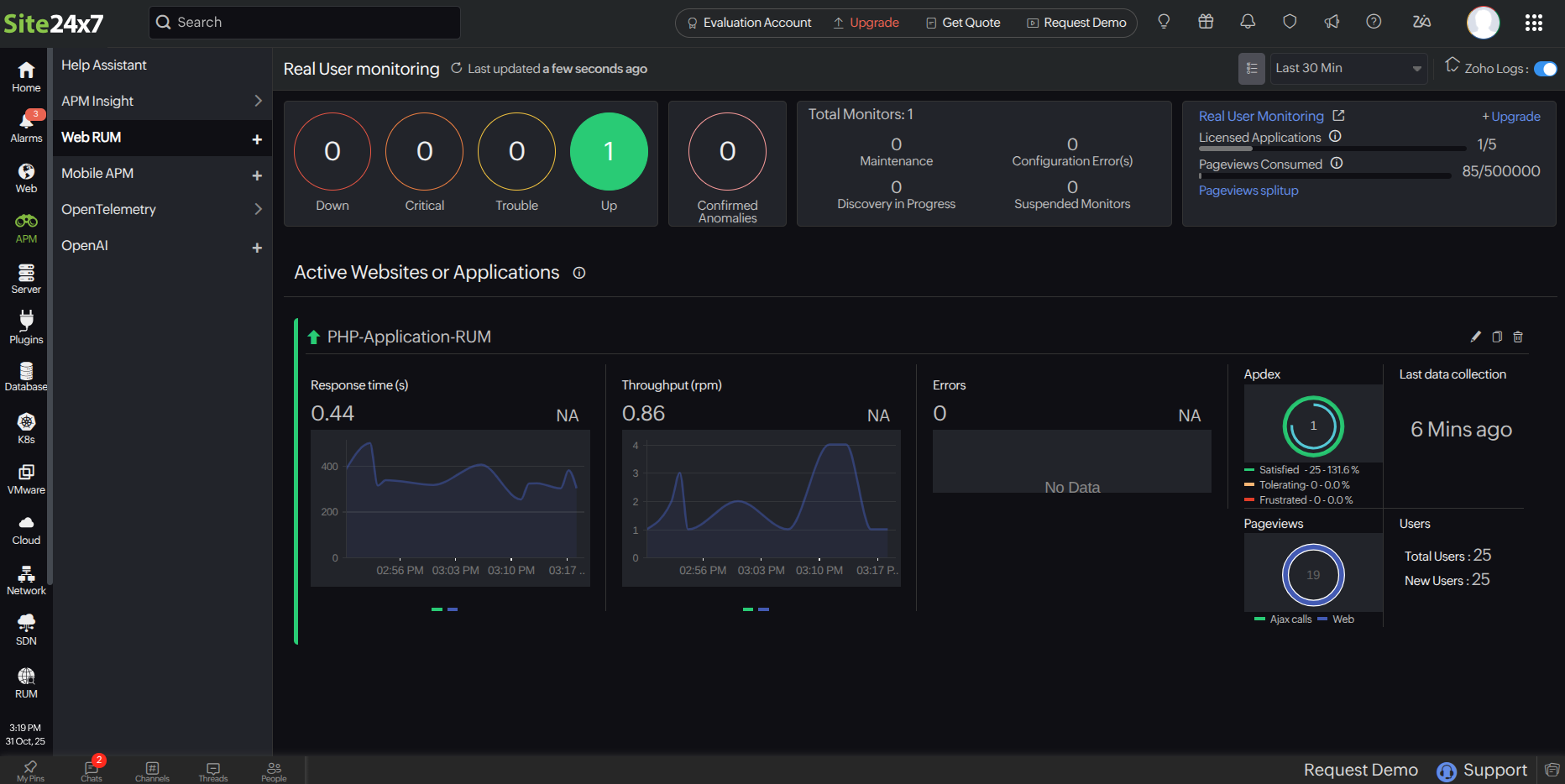Select Mobile APM in the menu
Image resolution: width=1565 pixels, height=784 pixels.
point(97,173)
